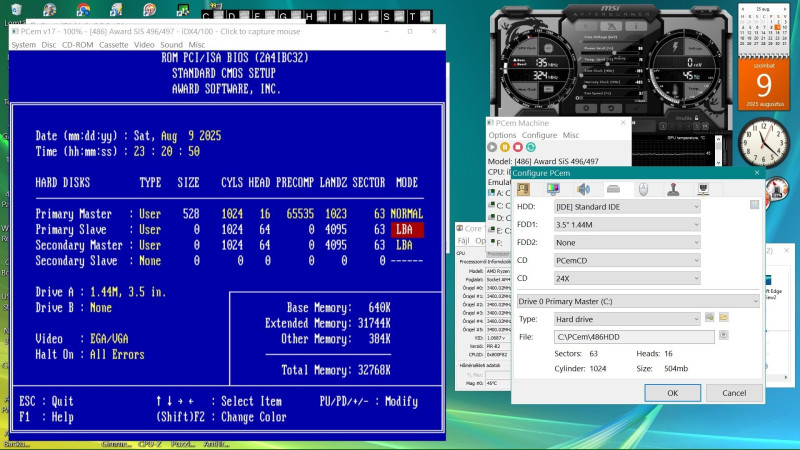The height and width of the screenshot is (450, 800).
Task: Open the Disc menu in PCem window
Action: point(49,45)
